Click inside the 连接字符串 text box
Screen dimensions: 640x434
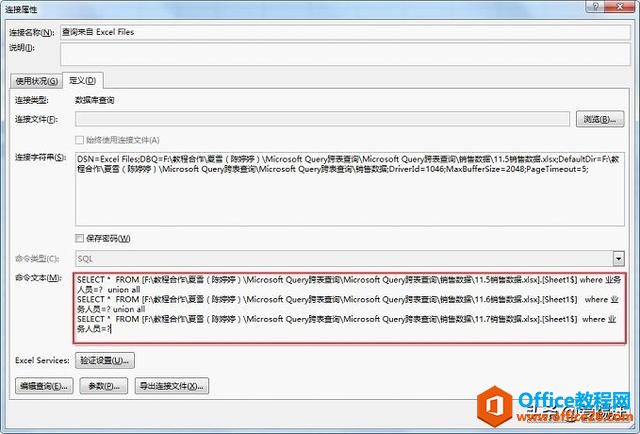tap(350, 190)
